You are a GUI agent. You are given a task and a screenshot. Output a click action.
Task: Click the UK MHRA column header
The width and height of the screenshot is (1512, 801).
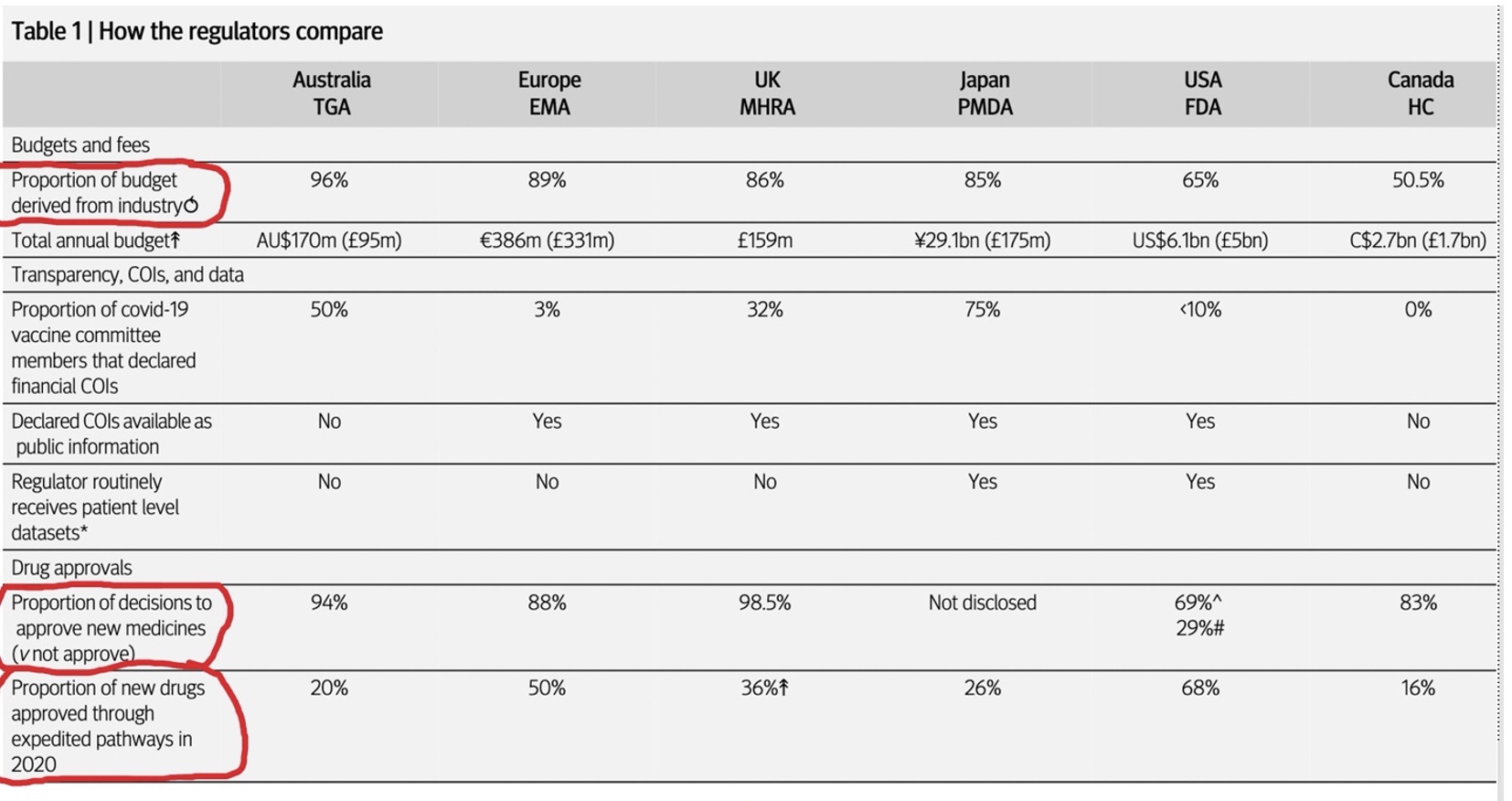pyautogui.click(x=767, y=93)
